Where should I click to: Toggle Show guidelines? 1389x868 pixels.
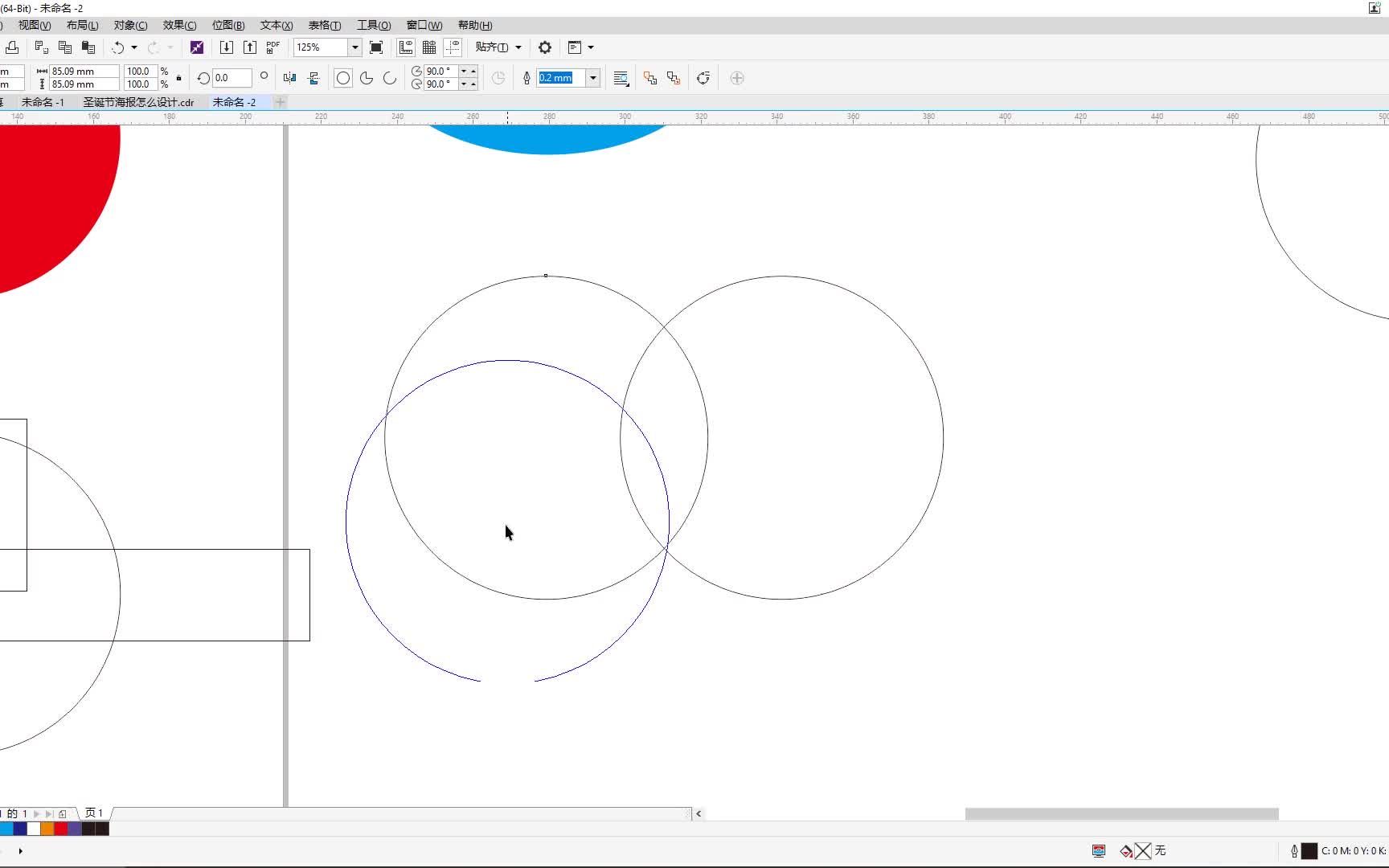pos(453,47)
